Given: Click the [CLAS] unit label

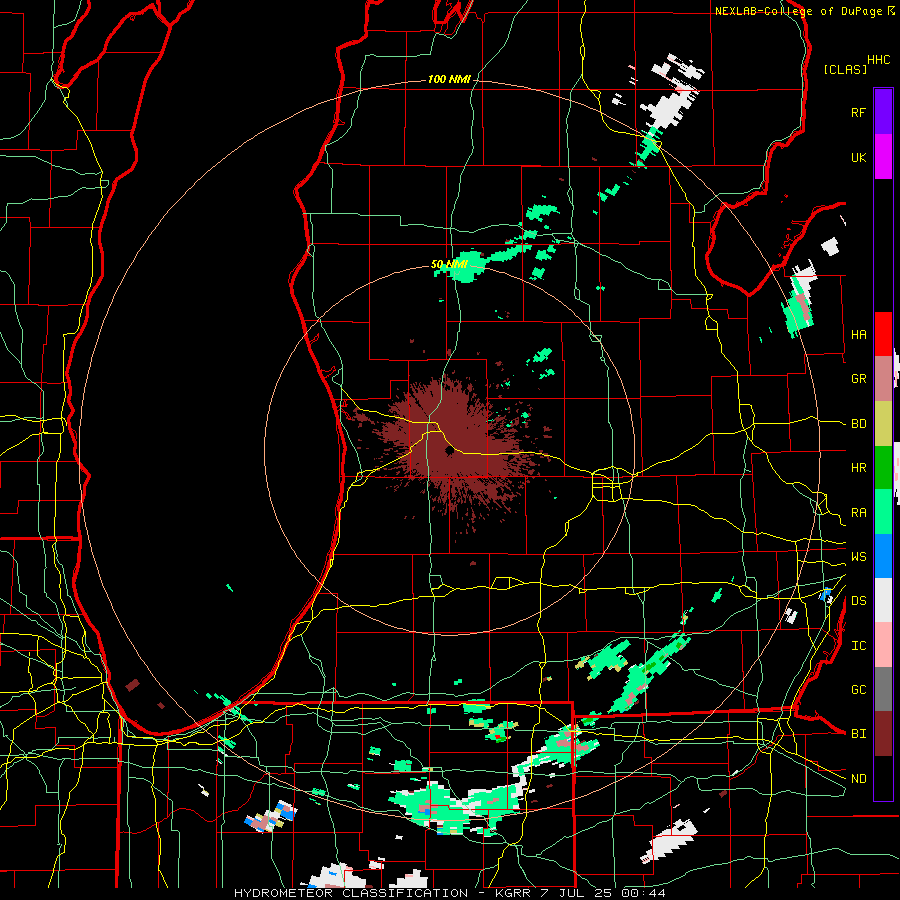Looking at the screenshot, I should (845, 69).
